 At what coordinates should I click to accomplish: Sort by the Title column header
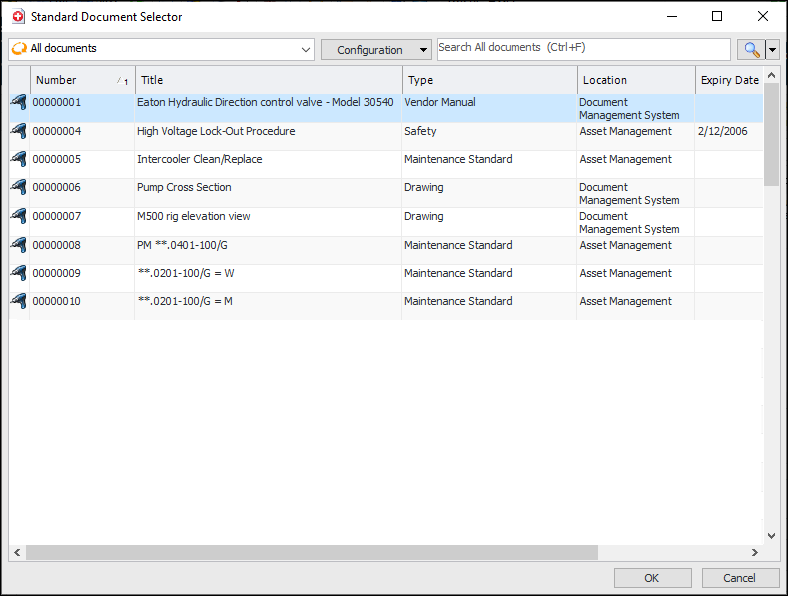(x=269, y=80)
